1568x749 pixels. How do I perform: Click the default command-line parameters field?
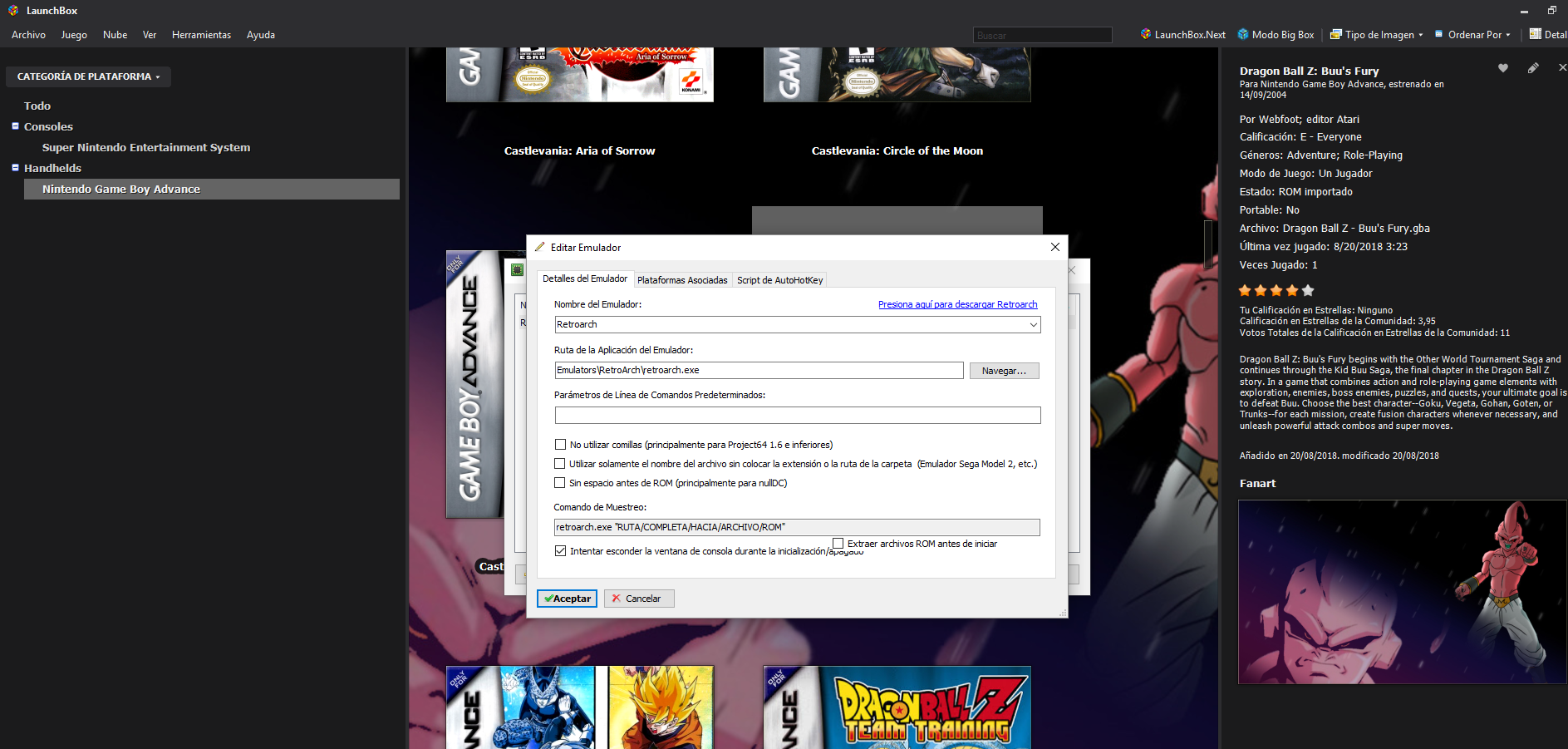click(x=798, y=415)
